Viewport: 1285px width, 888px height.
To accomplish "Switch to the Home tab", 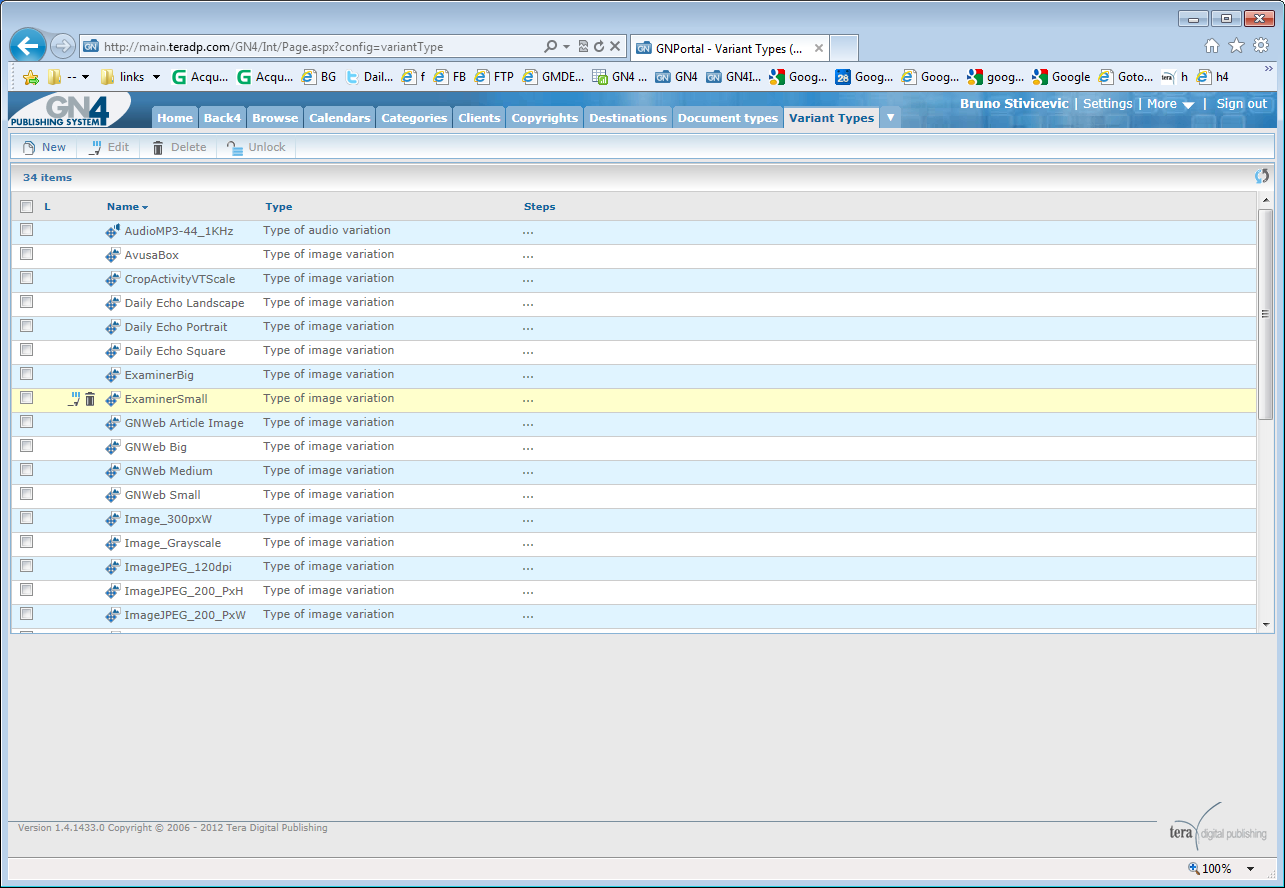I will (x=175, y=117).
